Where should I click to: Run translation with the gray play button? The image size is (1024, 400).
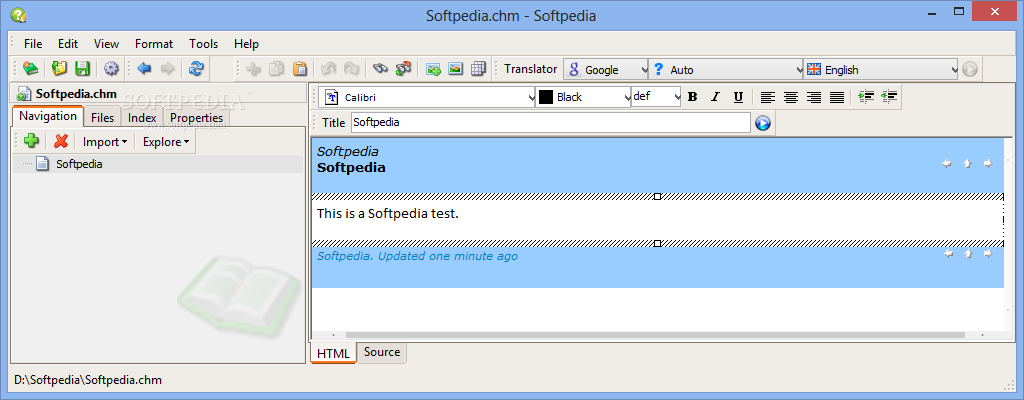[x=970, y=69]
